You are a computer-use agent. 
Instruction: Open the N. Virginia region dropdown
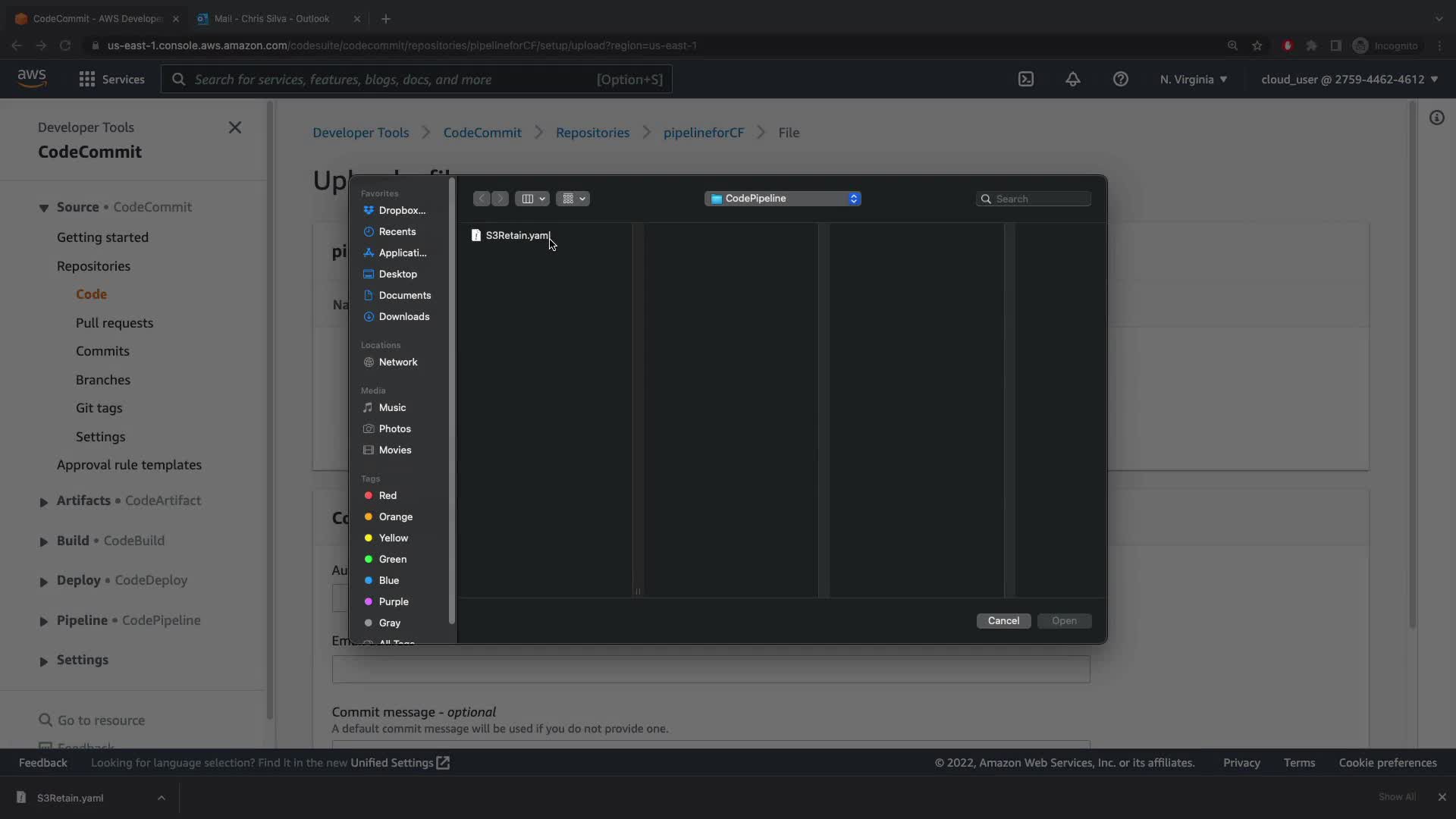click(x=1193, y=79)
